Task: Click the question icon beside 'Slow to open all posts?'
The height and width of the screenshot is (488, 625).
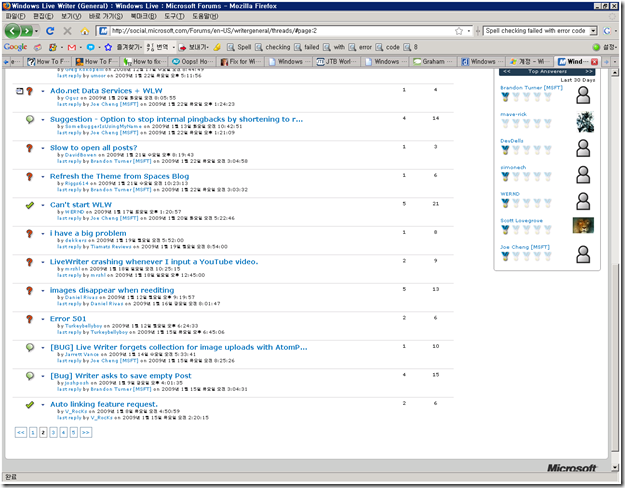Action: point(29,148)
